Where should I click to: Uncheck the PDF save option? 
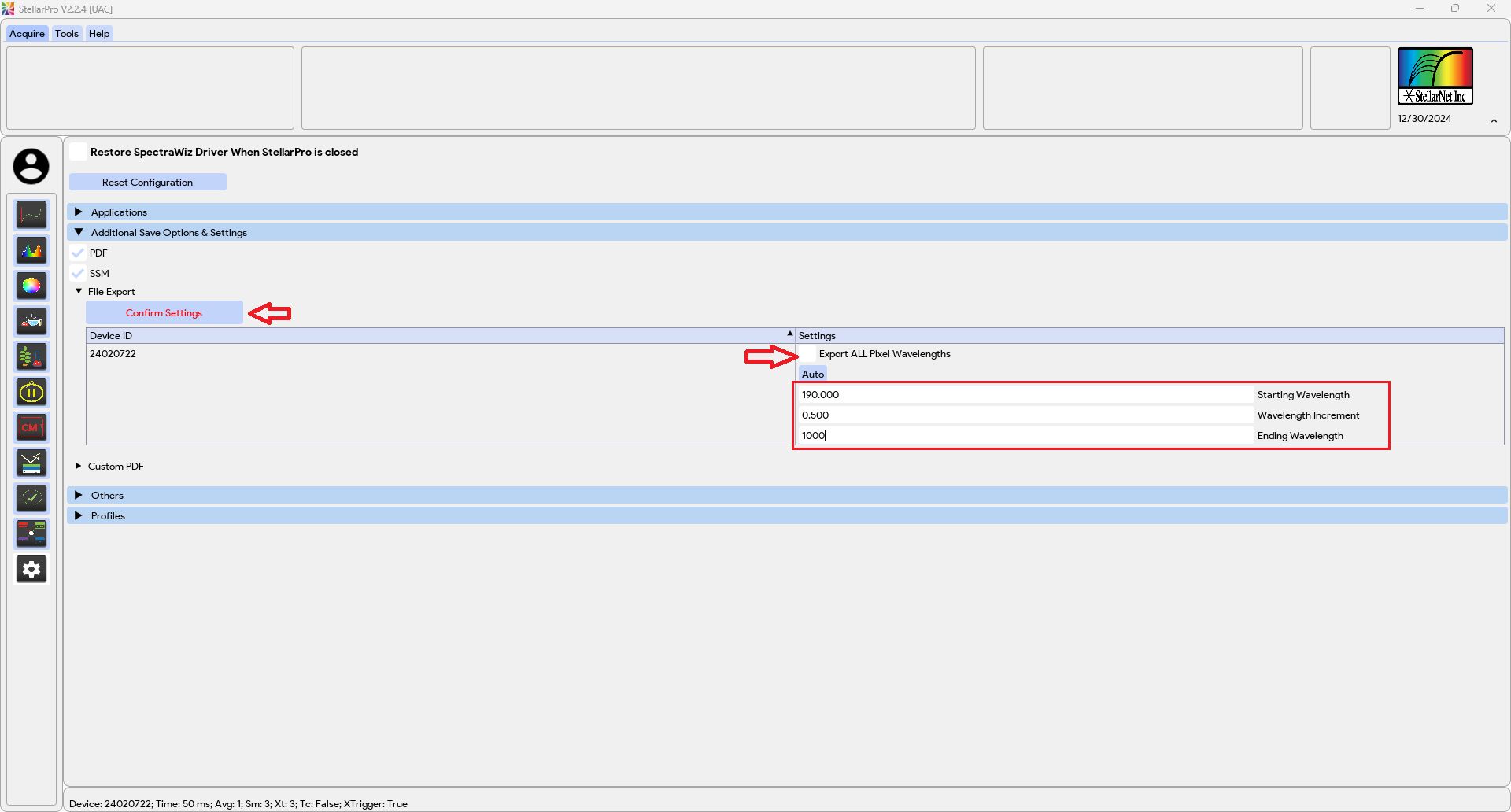78,253
